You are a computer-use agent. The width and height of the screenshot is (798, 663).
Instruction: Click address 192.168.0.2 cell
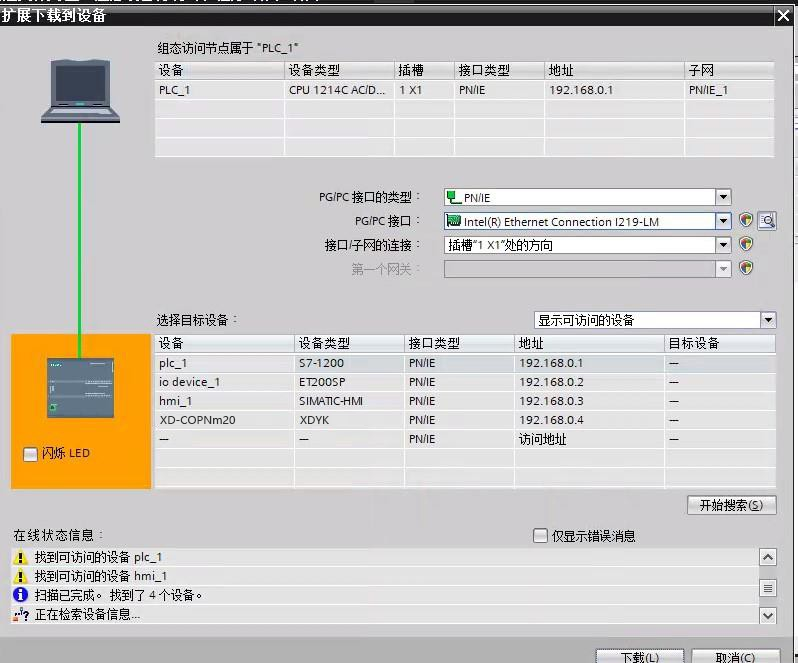click(589, 382)
